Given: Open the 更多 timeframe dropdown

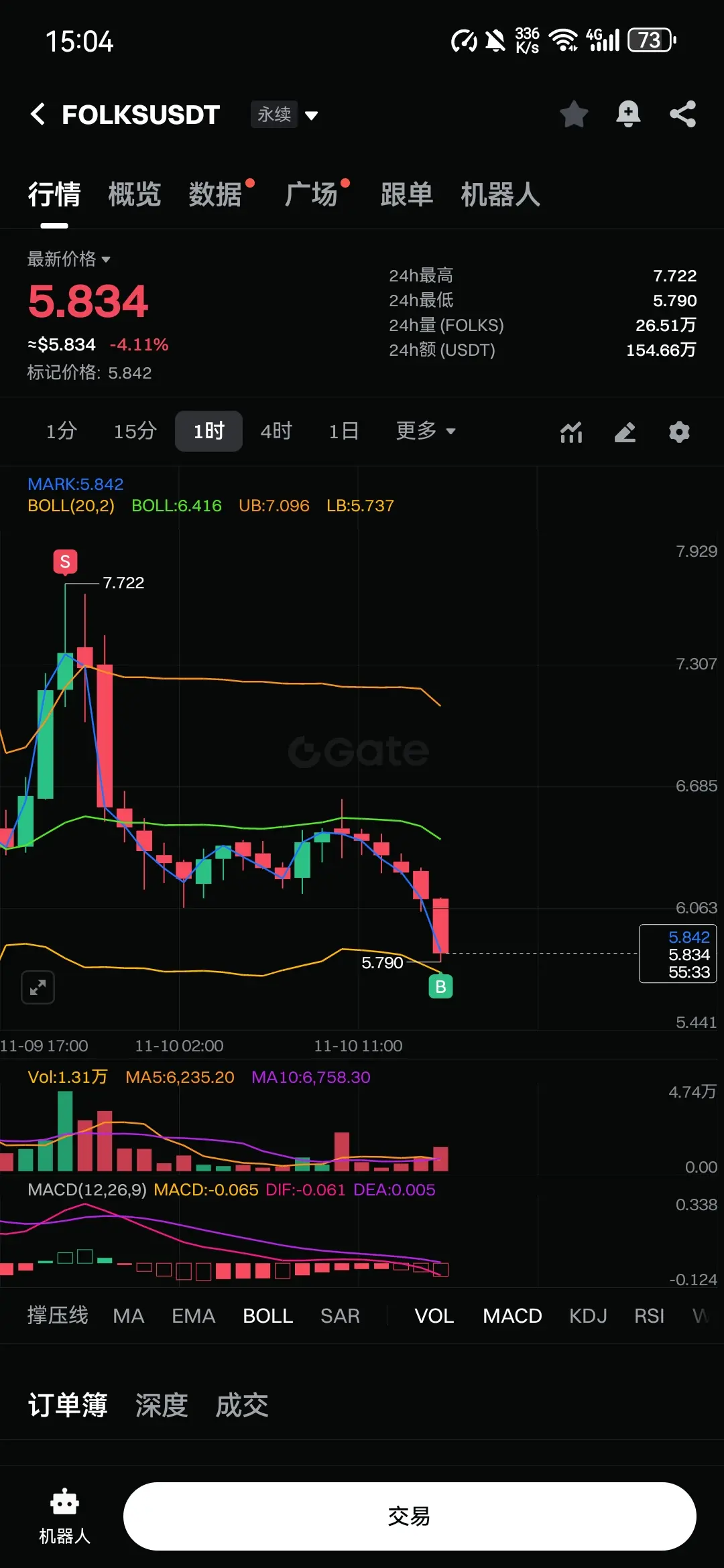Looking at the screenshot, I should point(426,431).
